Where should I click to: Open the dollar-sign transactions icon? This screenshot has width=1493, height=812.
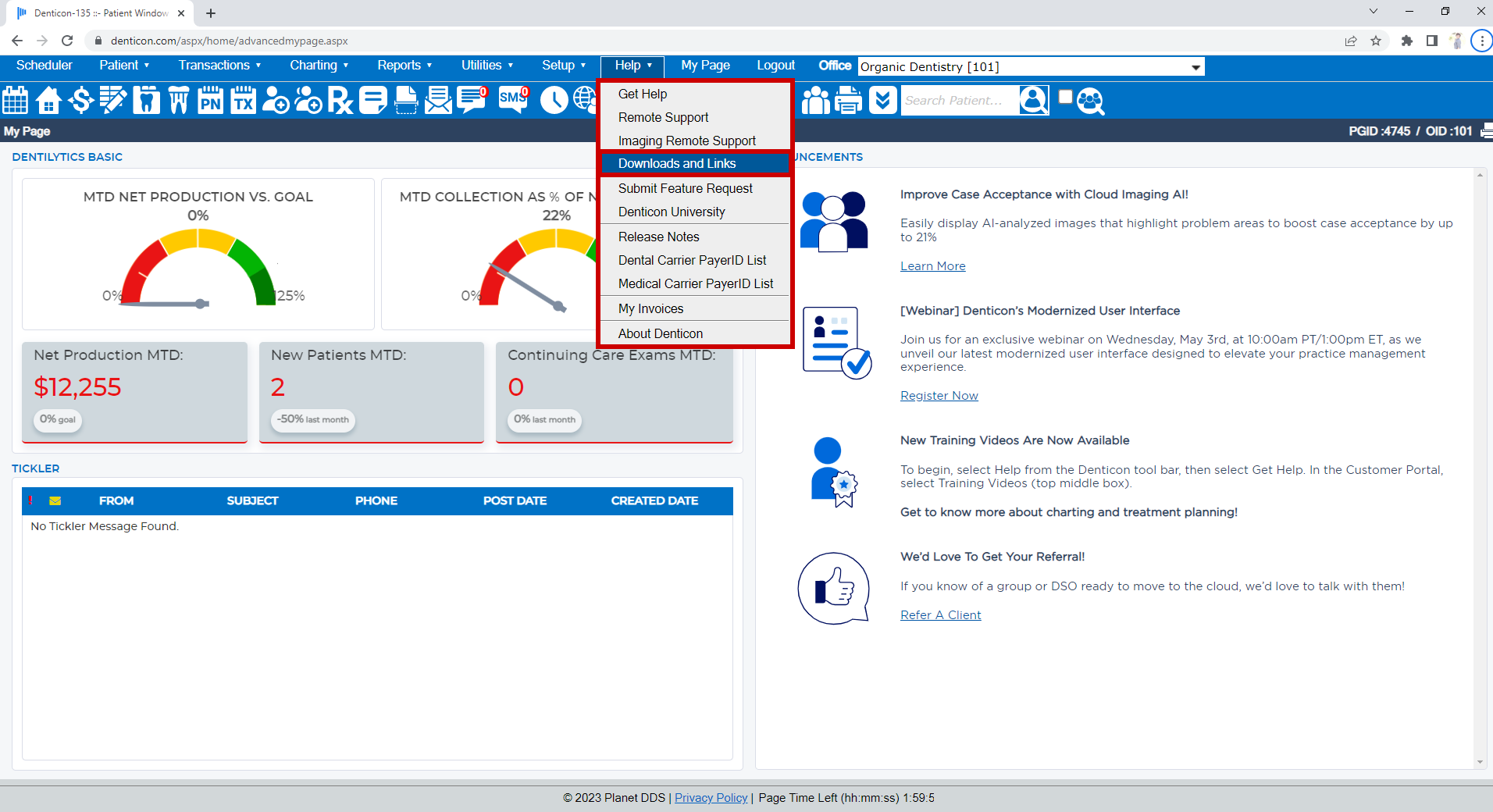(80, 100)
